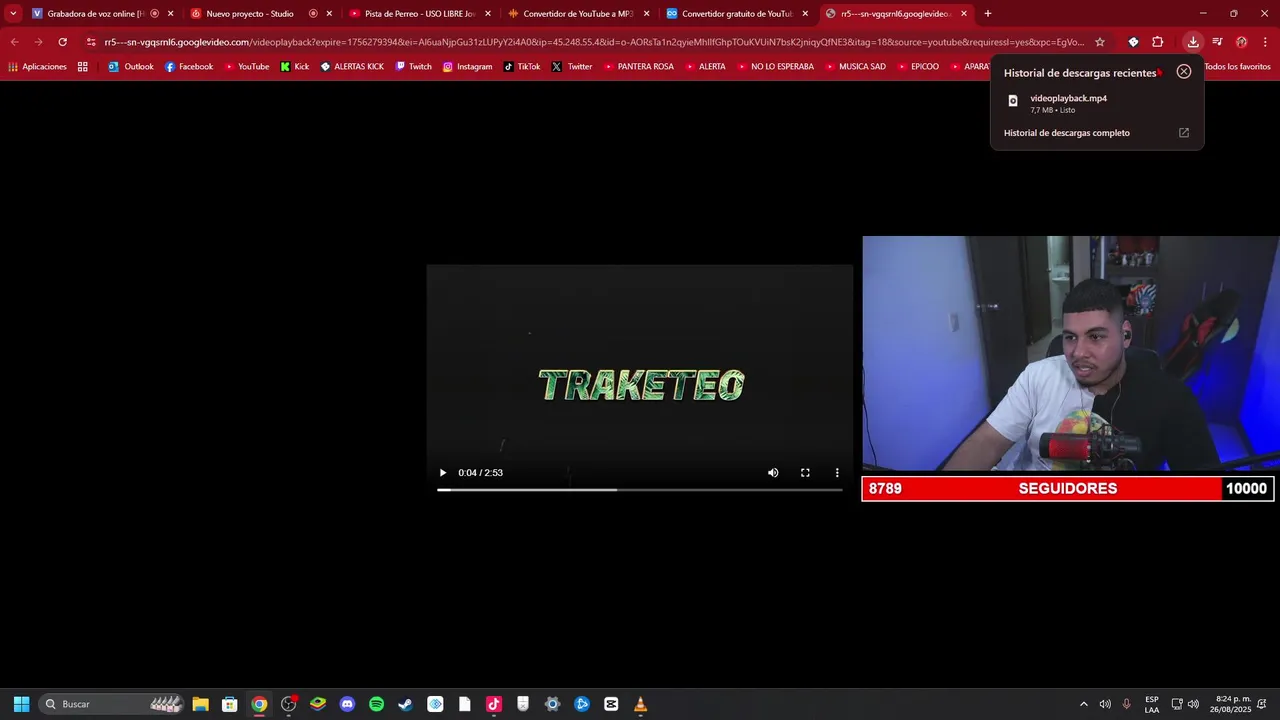Image resolution: width=1280 pixels, height=720 pixels.
Task: Click the Chrome downloads toolbar icon
Action: pyautogui.click(x=1193, y=42)
